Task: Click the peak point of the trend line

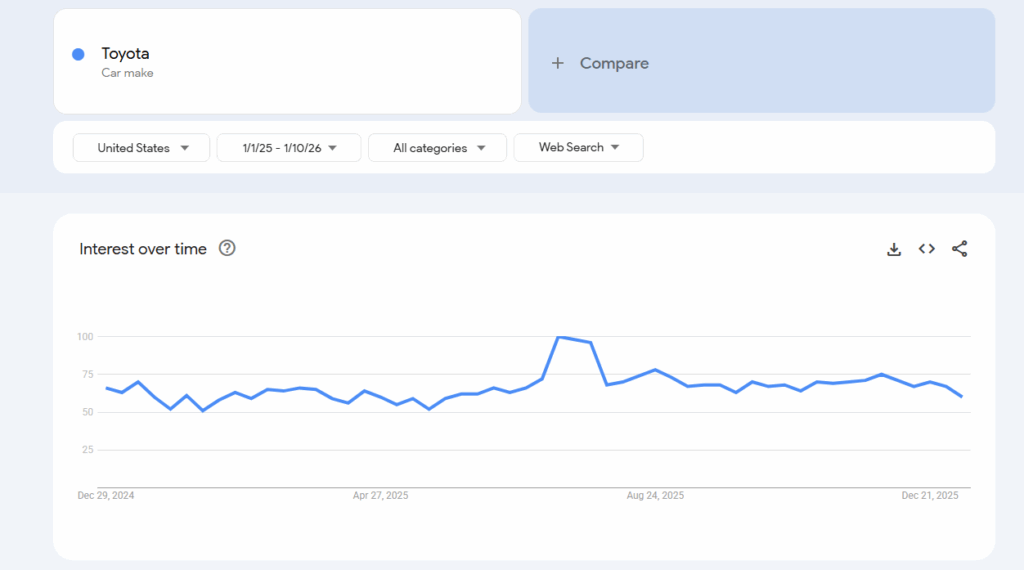Action: coord(558,337)
